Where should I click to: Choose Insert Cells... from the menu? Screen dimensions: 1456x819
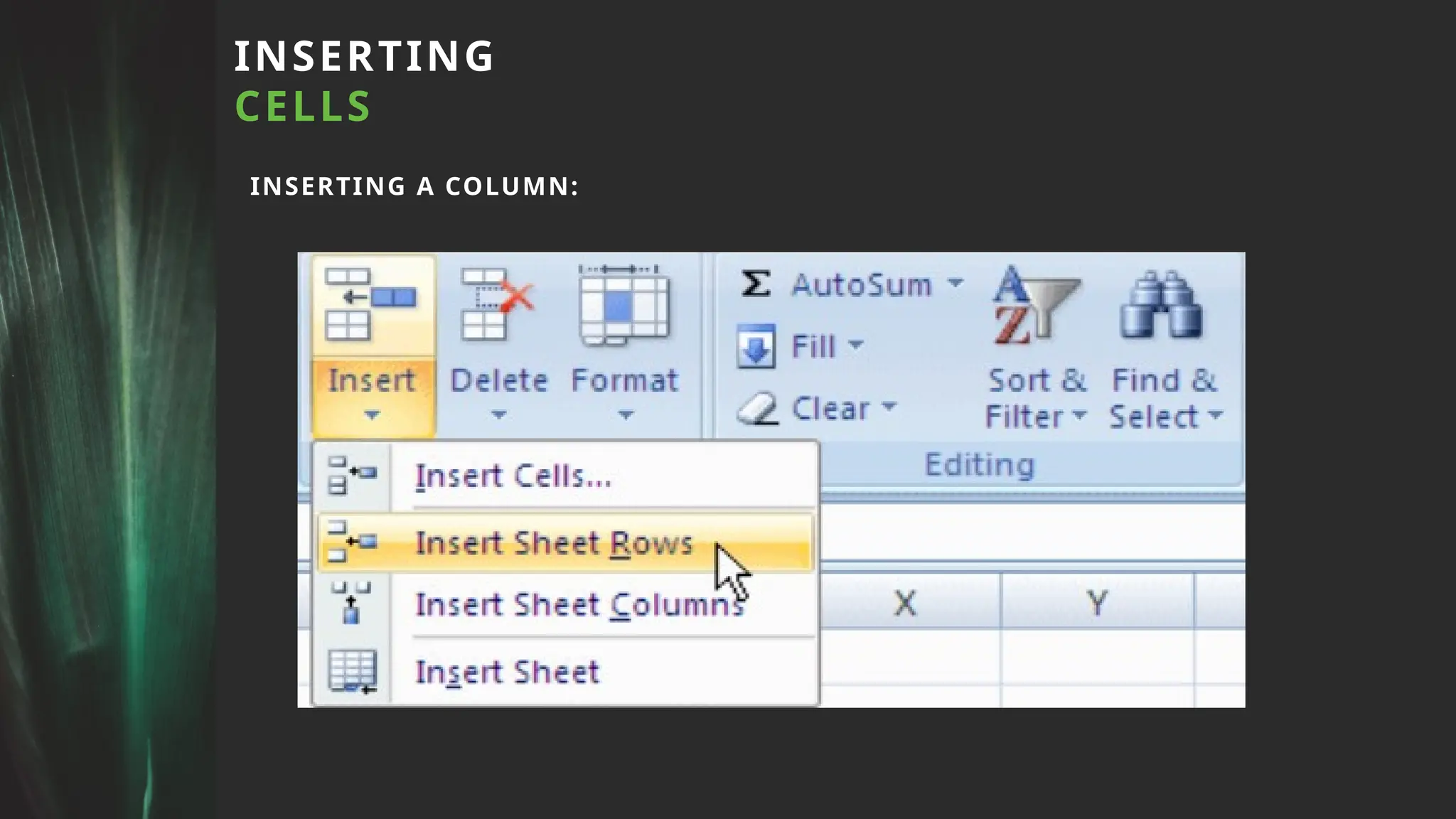564,475
